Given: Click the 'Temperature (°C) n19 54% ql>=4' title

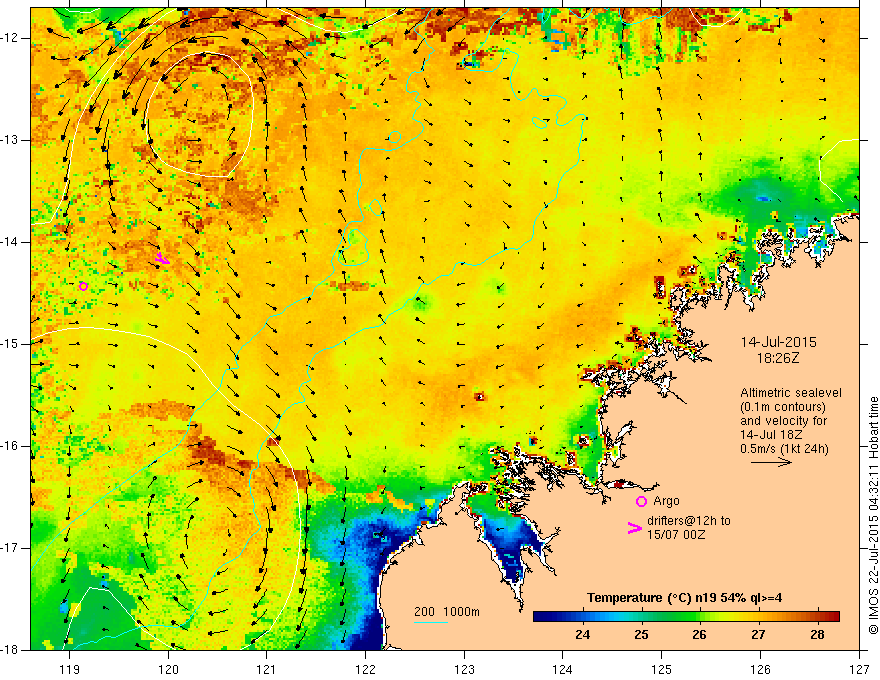Looking at the screenshot, I should coord(684,598).
